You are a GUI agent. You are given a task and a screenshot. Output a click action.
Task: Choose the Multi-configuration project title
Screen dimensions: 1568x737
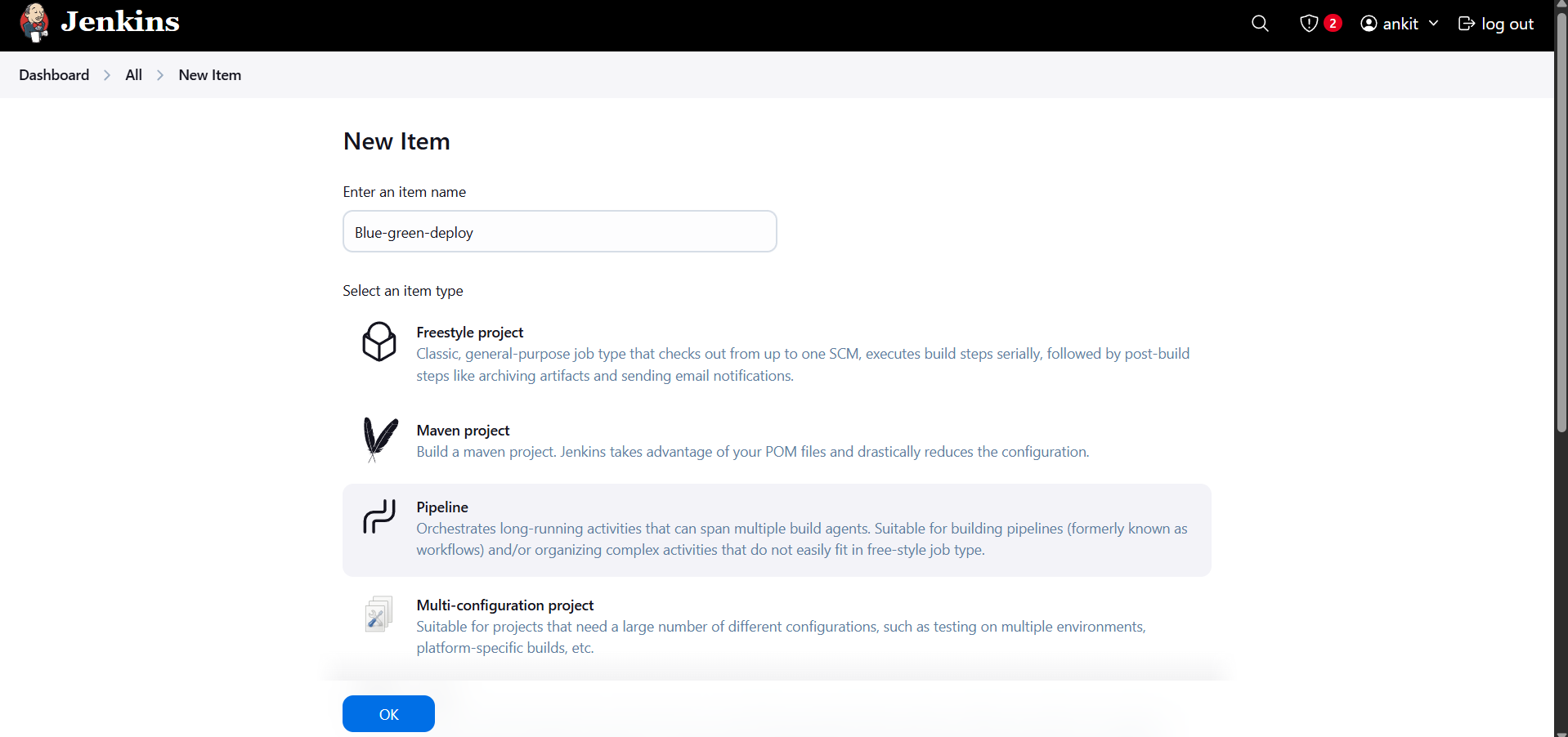click(505, 605)
